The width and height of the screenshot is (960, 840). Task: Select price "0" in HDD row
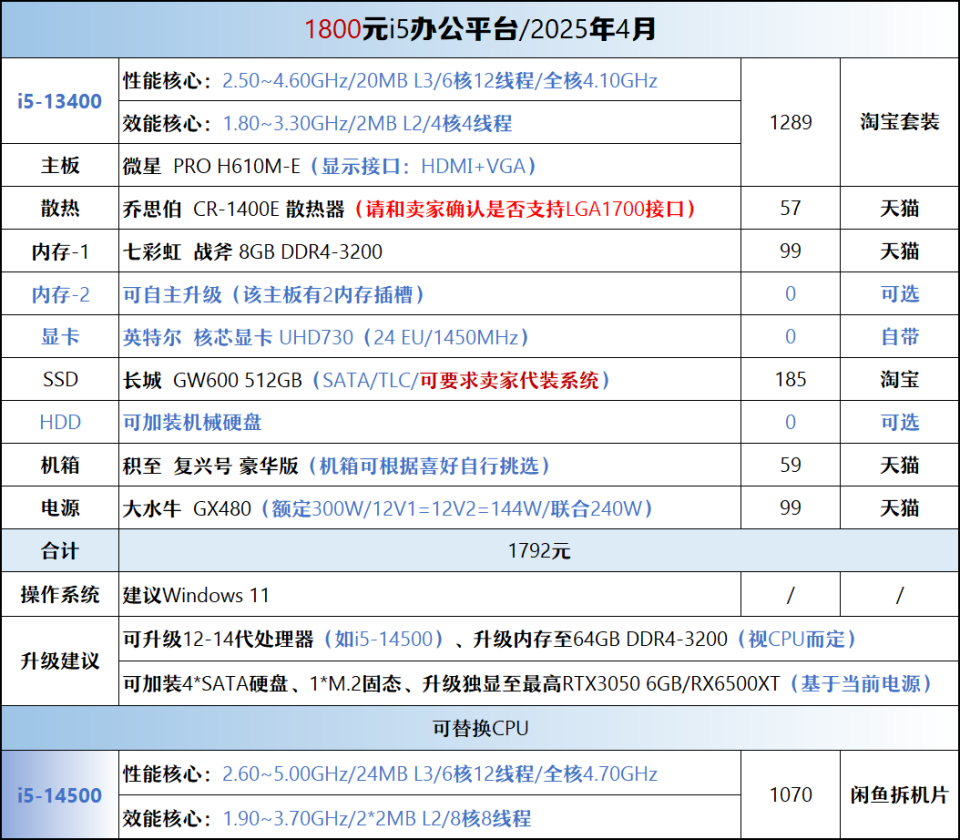(790, 422)
